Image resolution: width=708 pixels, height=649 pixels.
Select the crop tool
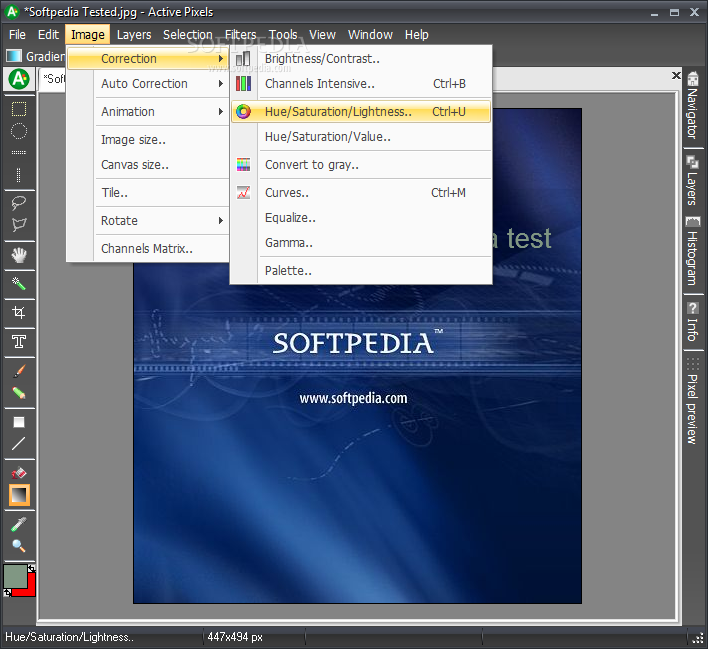click(x=19, y=313)
